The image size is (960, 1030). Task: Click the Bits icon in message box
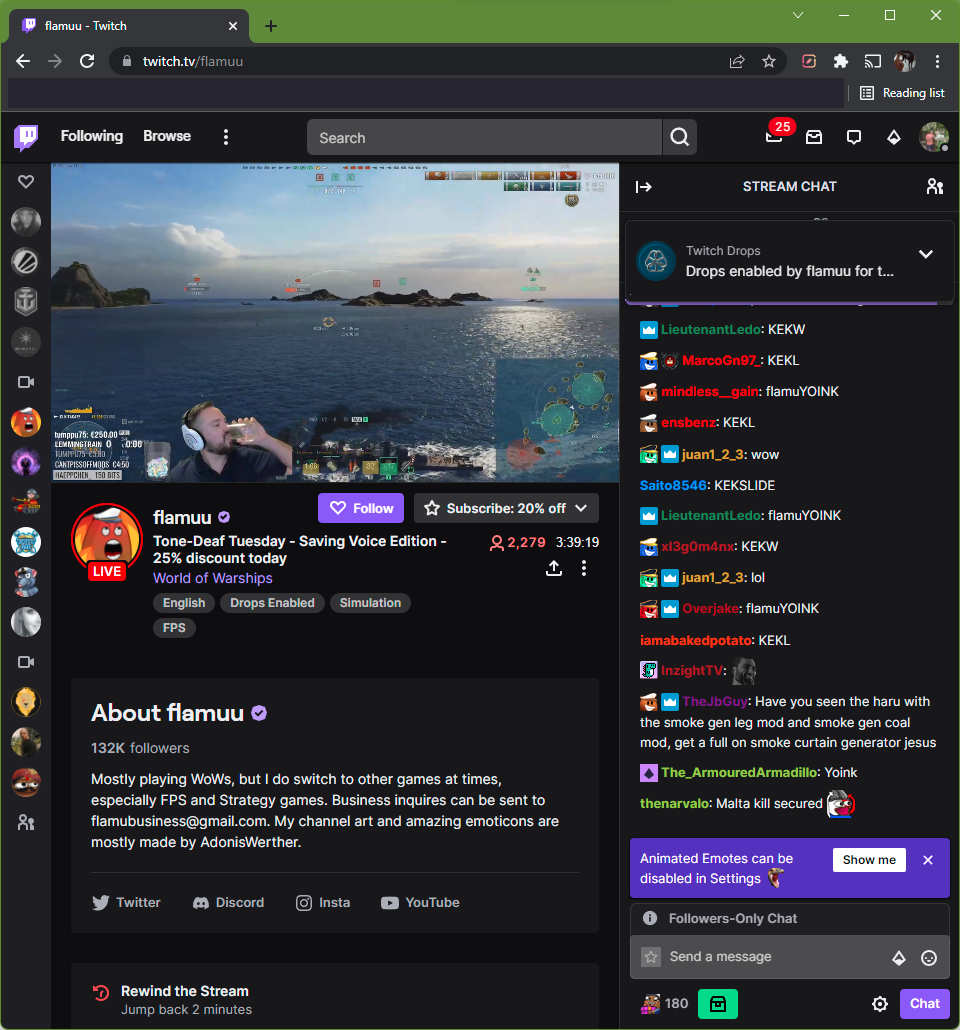coord(899,958)
